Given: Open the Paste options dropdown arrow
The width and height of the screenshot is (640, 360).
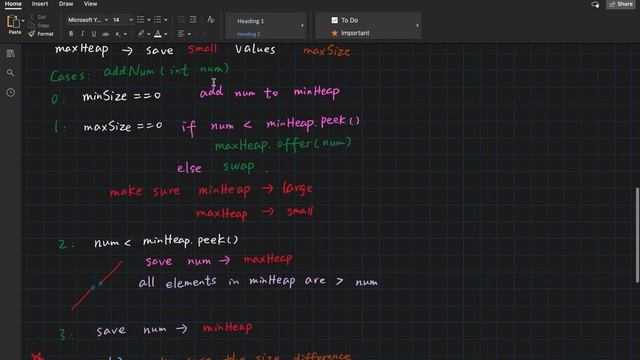Looking at the screenshot, I should pyautogui.click(x=23, y=21).
